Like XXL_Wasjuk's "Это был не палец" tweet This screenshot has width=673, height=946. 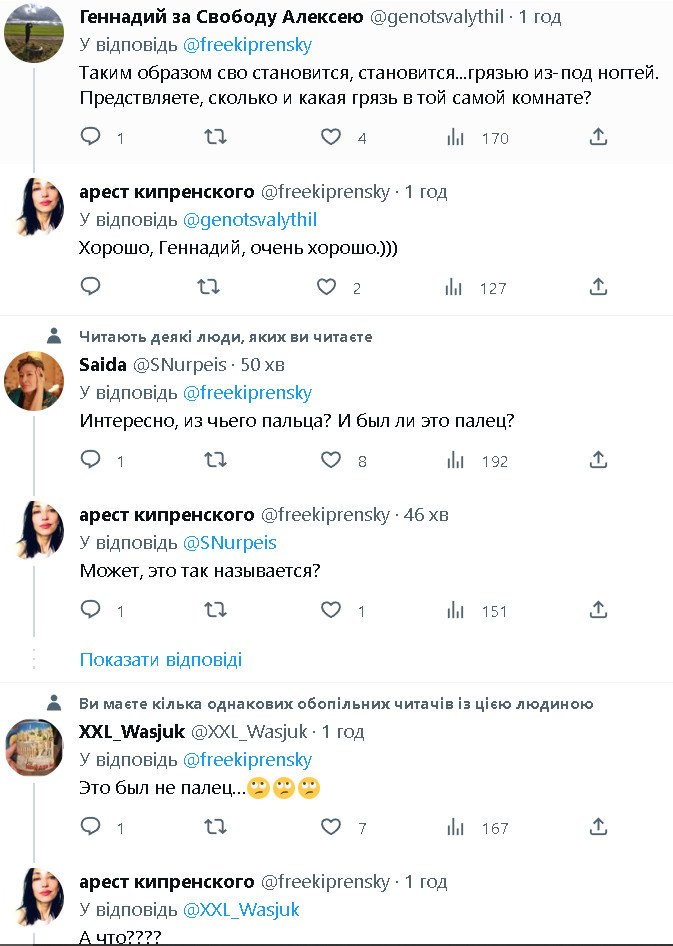(331, 827)
